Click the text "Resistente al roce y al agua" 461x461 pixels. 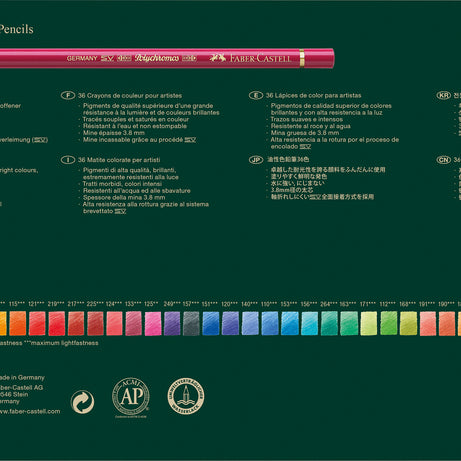click(x=311, y=126)
